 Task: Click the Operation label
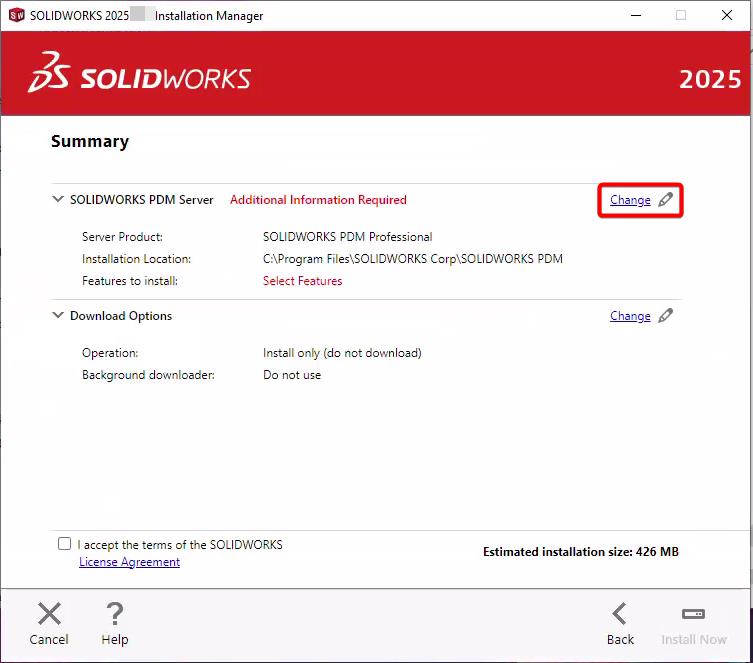110,353
